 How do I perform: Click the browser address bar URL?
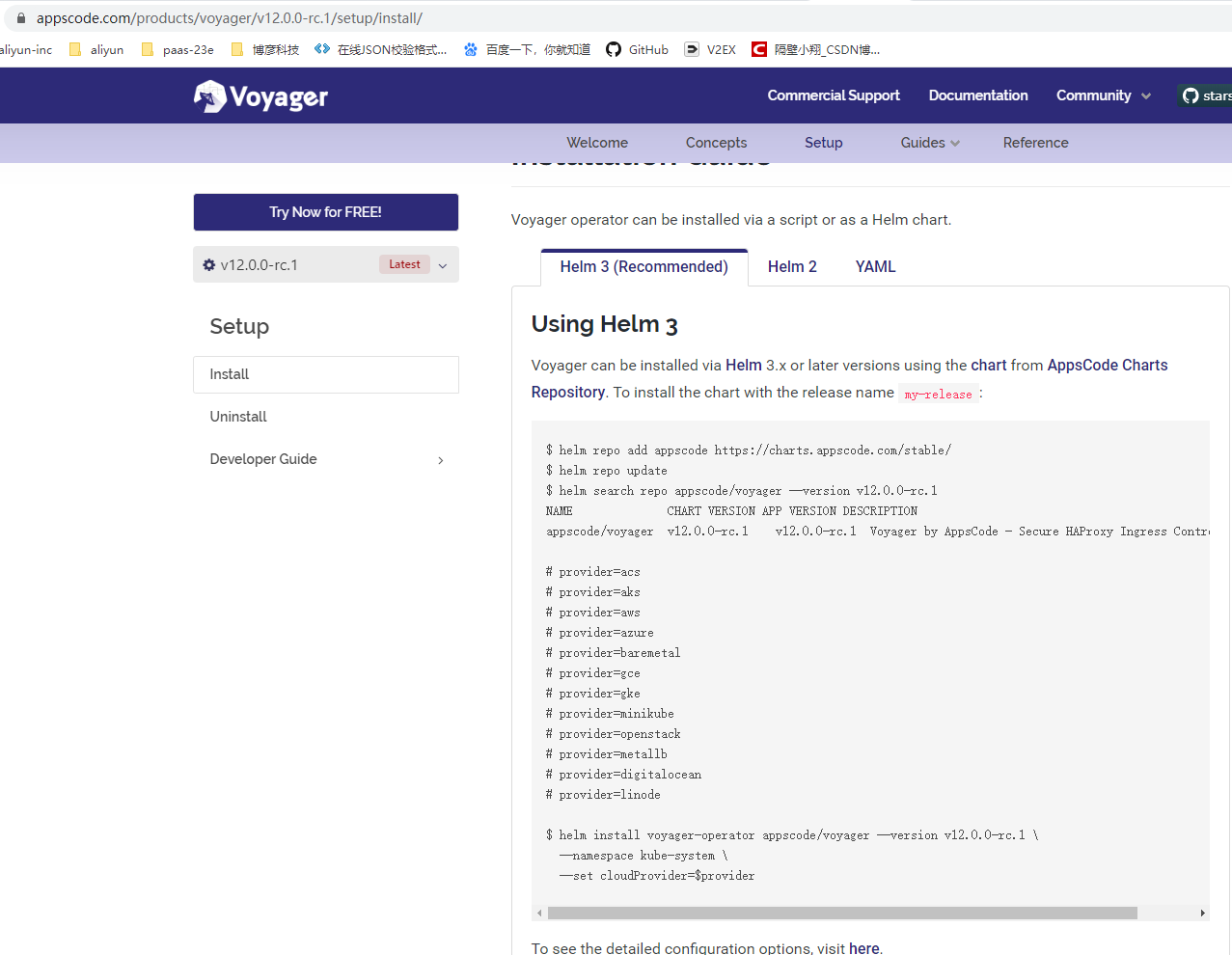pos(230,18)
